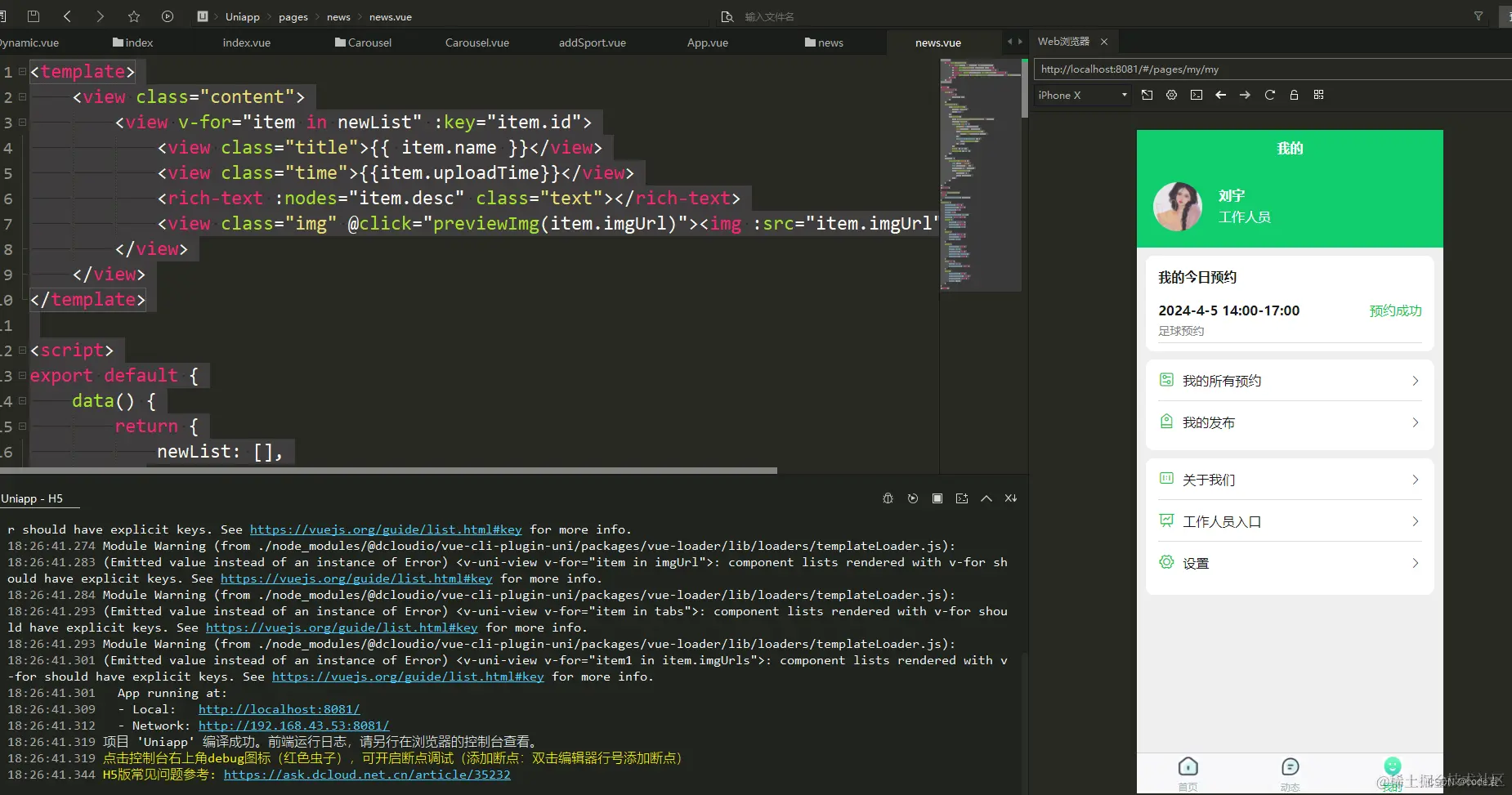Image resolution: width=1512 pixels, height=795 pixels.
Task: Fold the script block's marker
Action: point(22,351)
